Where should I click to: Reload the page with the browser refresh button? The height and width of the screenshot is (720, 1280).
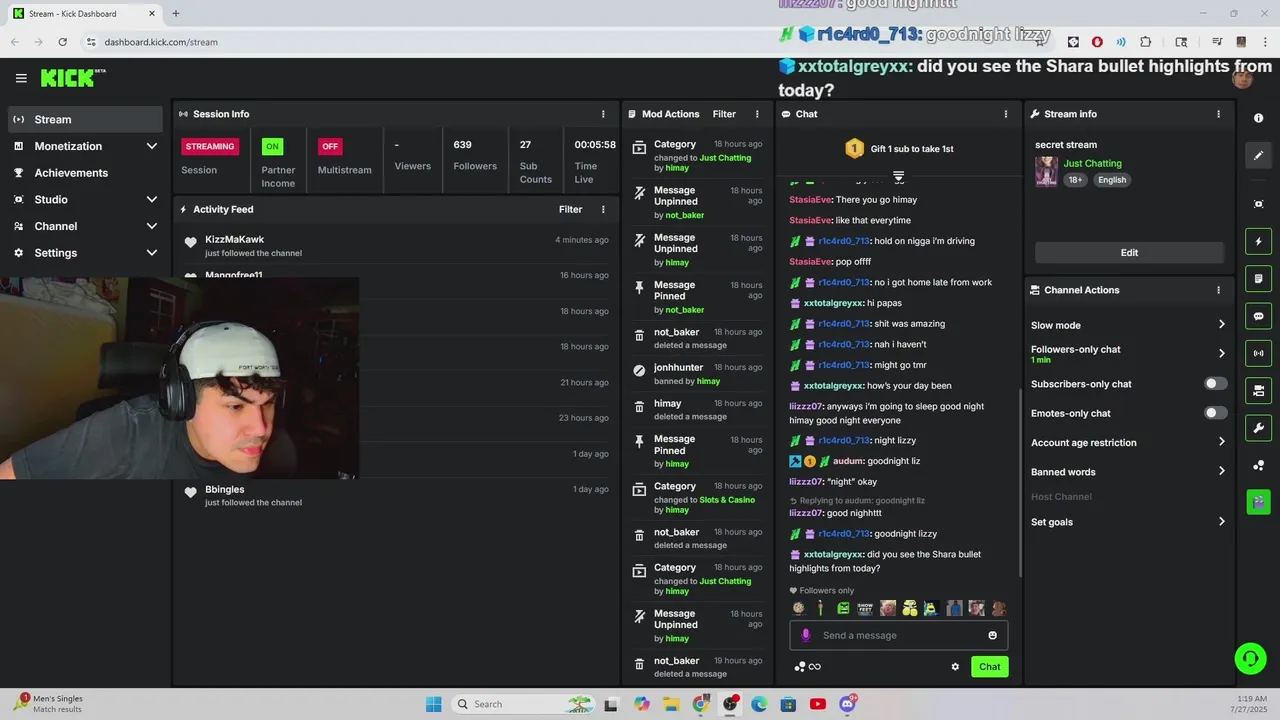[x=62, y=42]
